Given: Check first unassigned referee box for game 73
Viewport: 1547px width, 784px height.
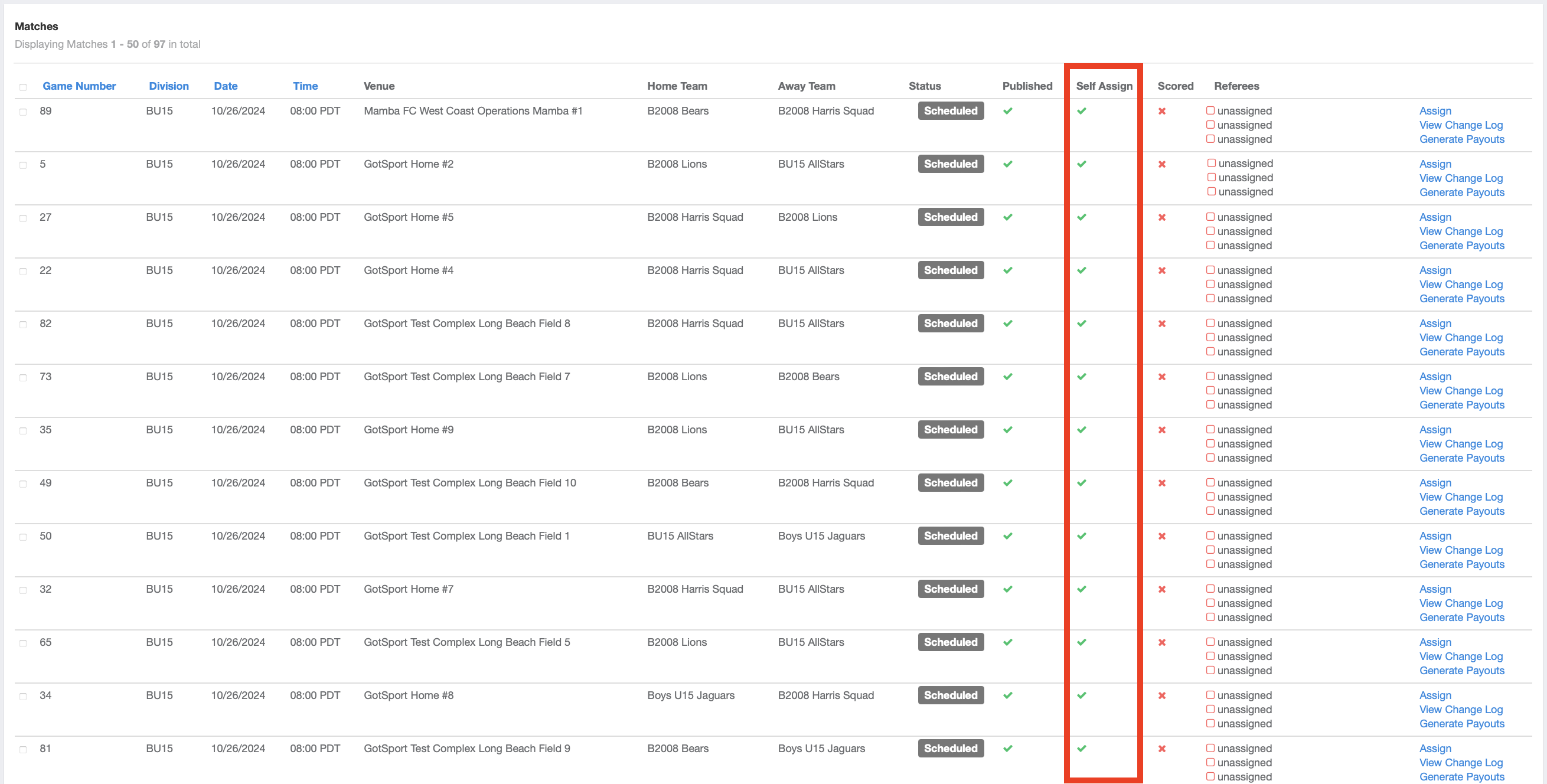Looking at the screenshot, I should coord(1210,377).
